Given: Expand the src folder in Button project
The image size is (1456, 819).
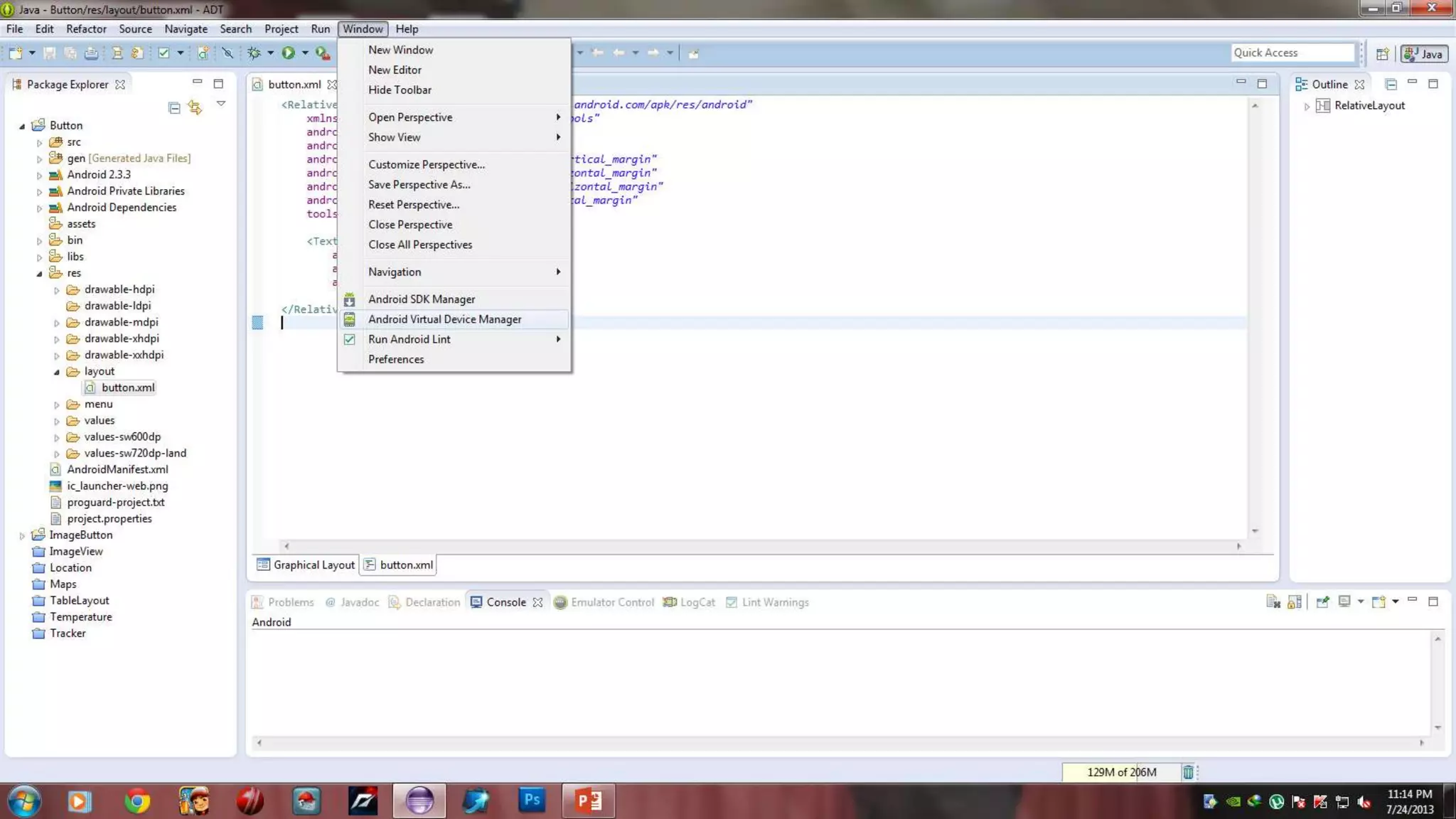Looking at the screenshot, I should (x=40, y=142).
